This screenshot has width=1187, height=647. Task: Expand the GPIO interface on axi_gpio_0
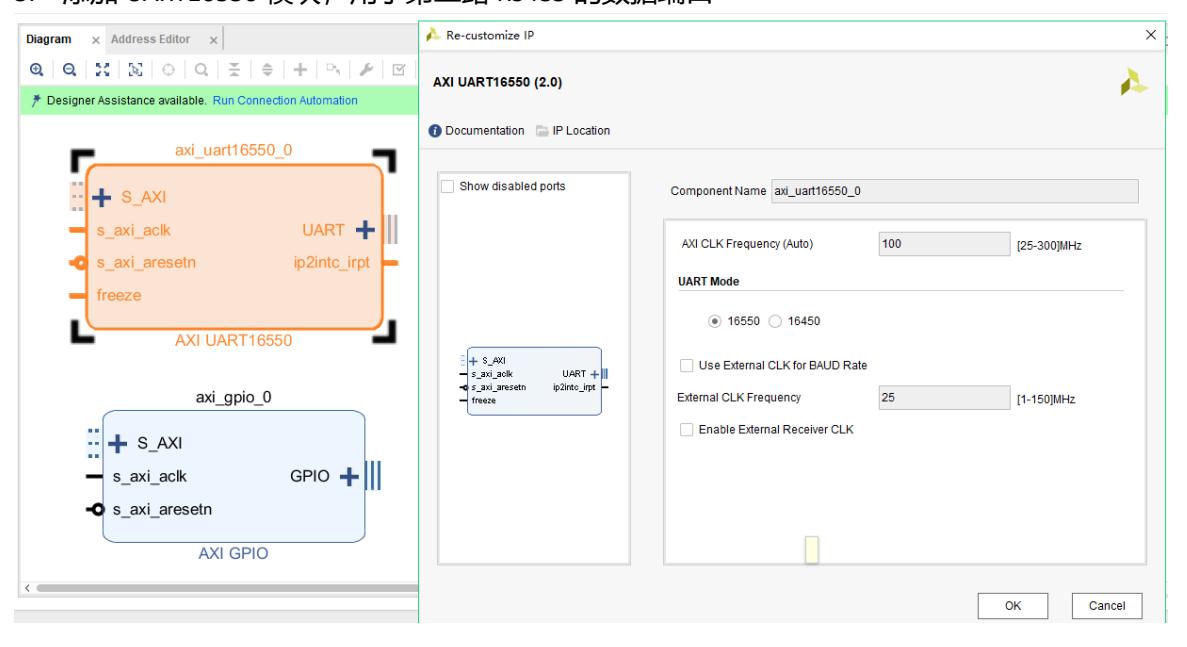(349, 476)
